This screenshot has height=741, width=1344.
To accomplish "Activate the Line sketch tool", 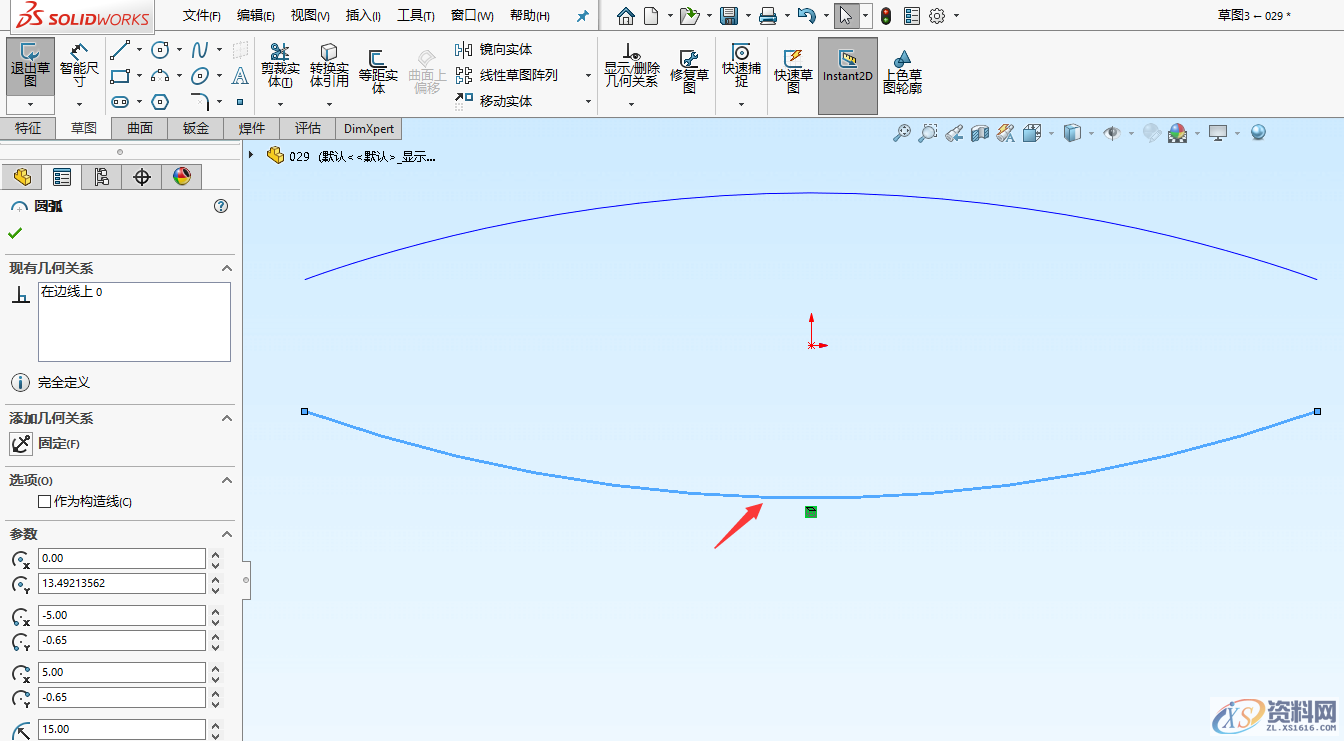I will (x=118, y=50).
